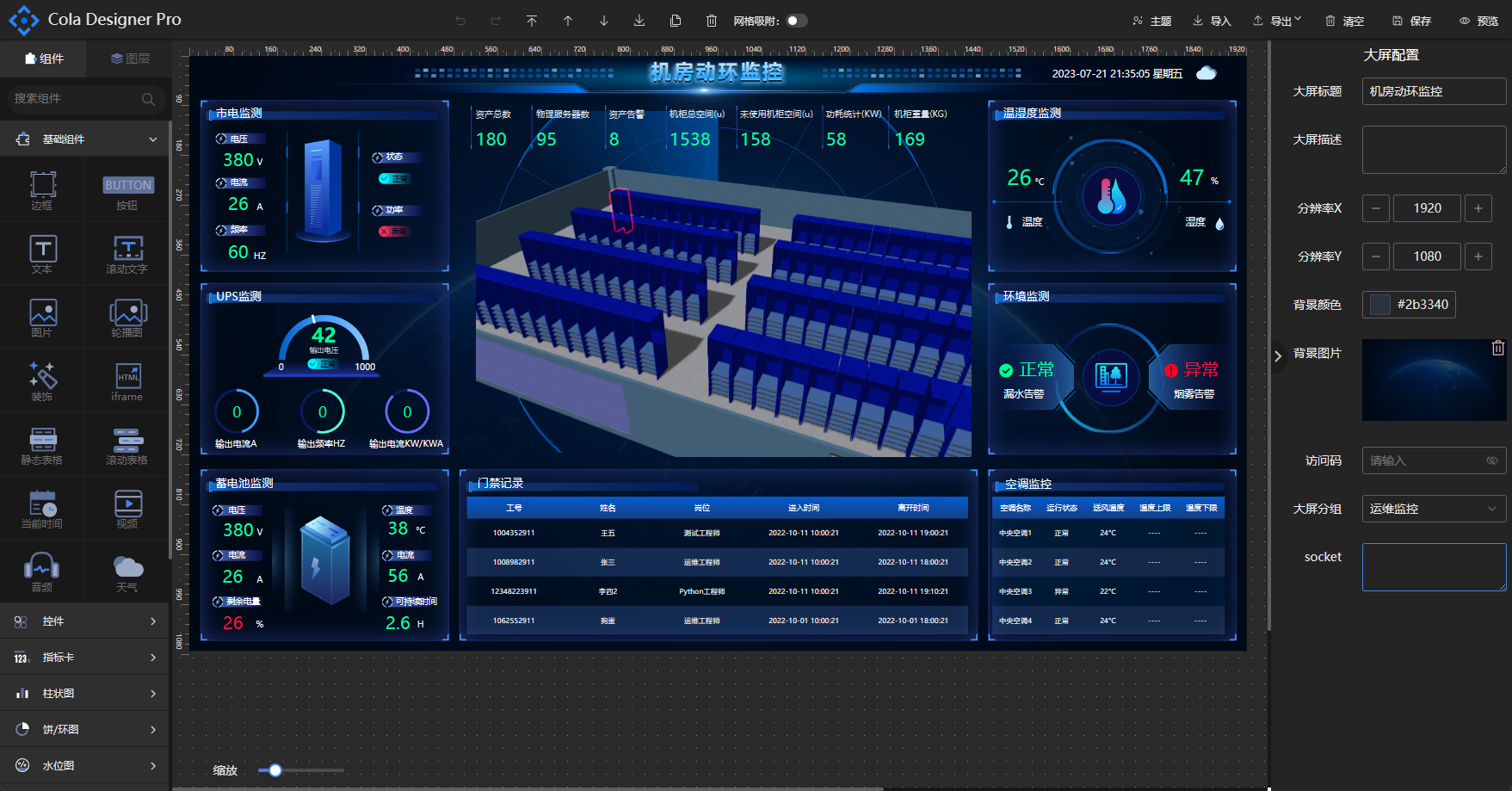The image size is (1512, 791).
Task: Toggle the 网格吸附 grid snap switch
Action: [x=796, y=21]
